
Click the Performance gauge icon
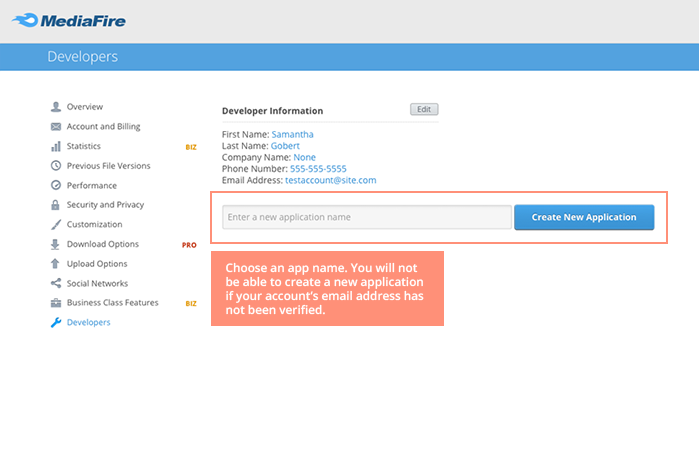click(56, 185)
